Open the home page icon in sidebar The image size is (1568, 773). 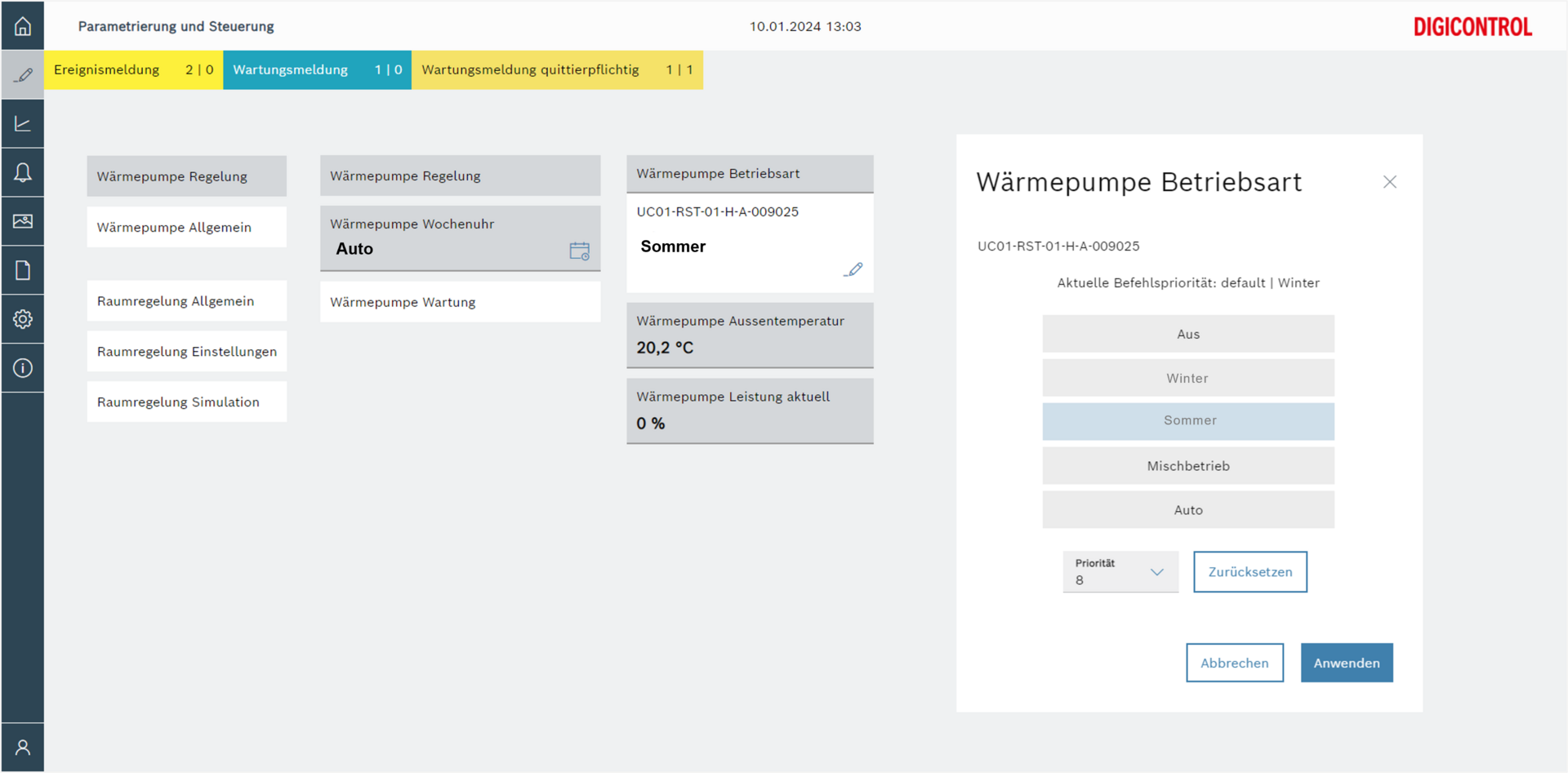[x=23, y=26]
